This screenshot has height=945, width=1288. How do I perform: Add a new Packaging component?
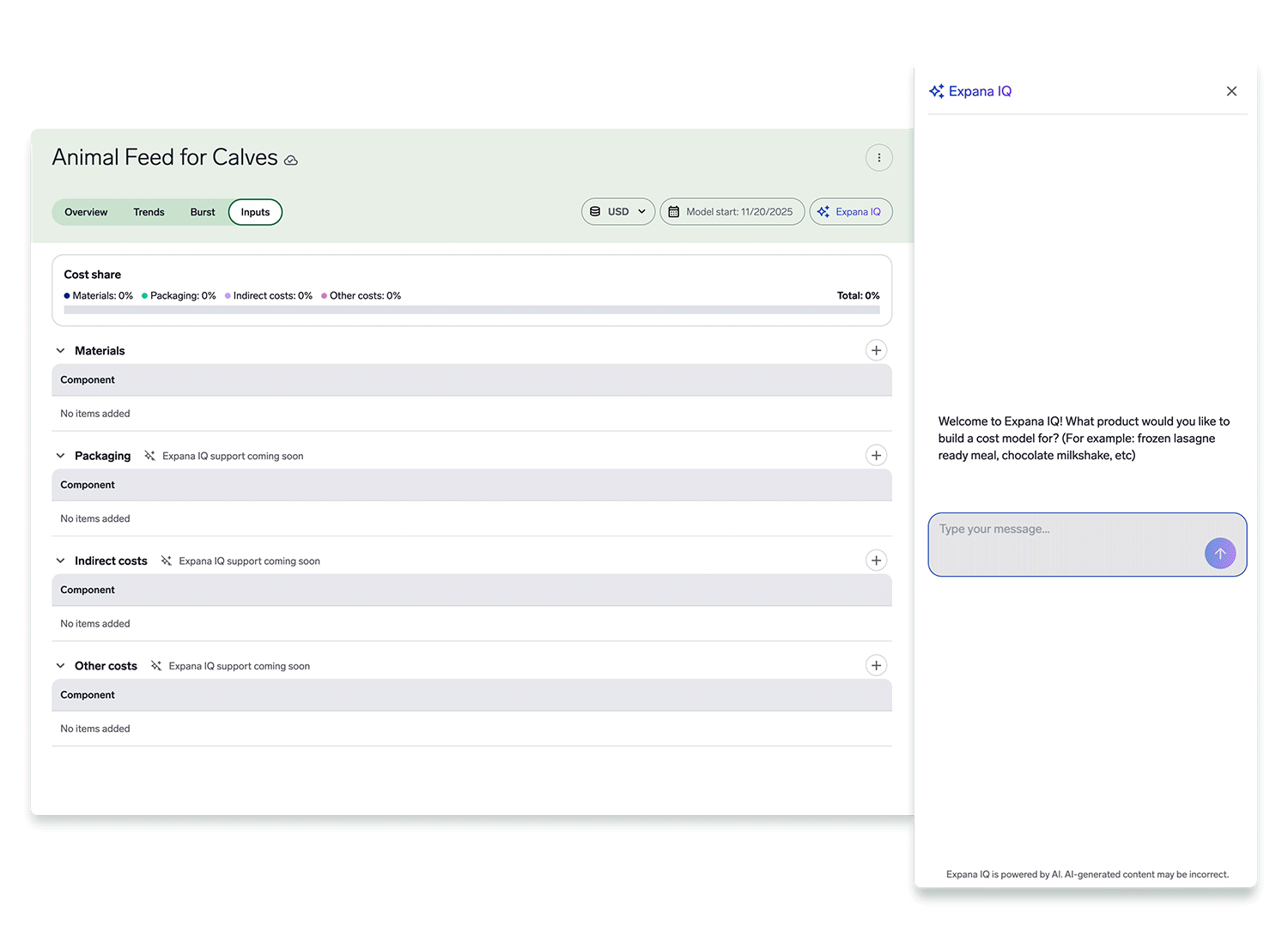[876, 455]
